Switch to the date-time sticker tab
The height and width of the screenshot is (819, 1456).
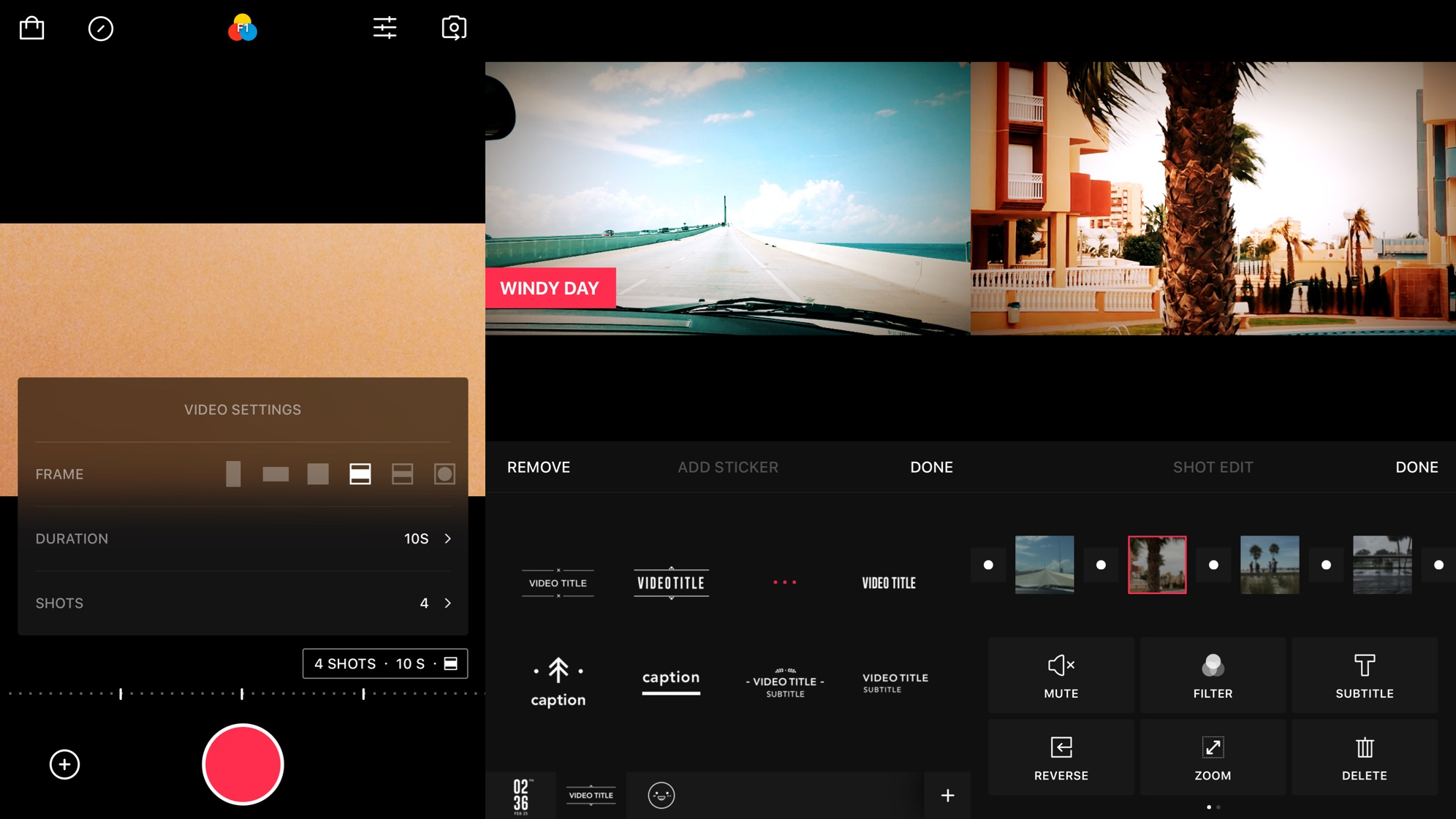pos(521,796)
